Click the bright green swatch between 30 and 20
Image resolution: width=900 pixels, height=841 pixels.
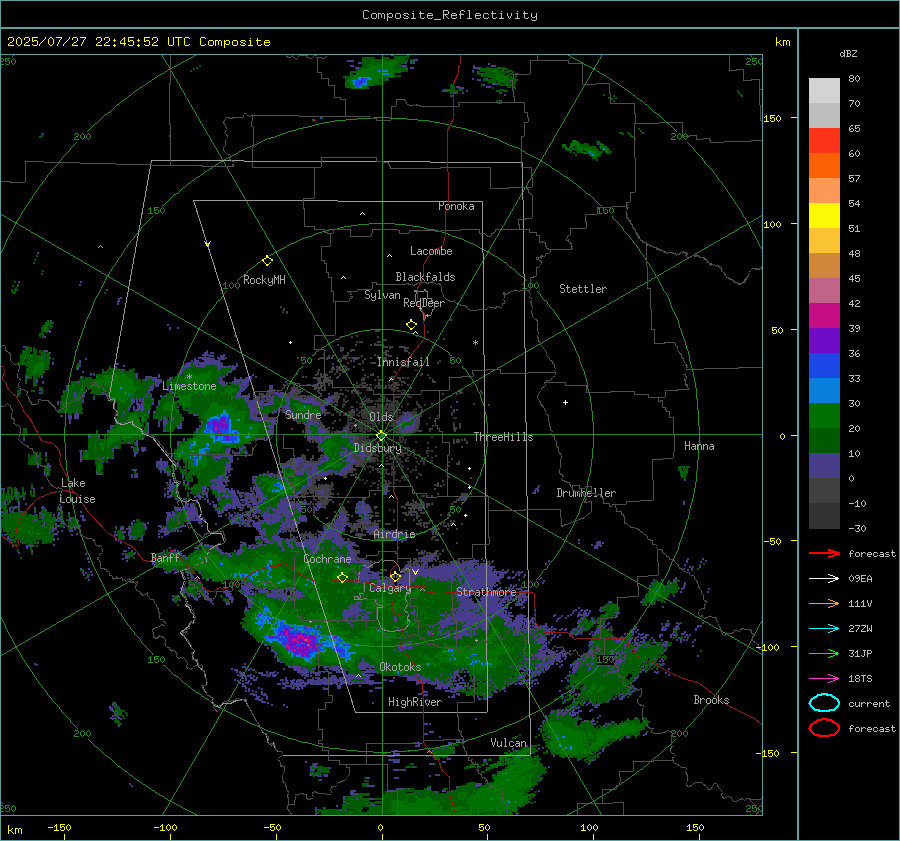point(824,416)
